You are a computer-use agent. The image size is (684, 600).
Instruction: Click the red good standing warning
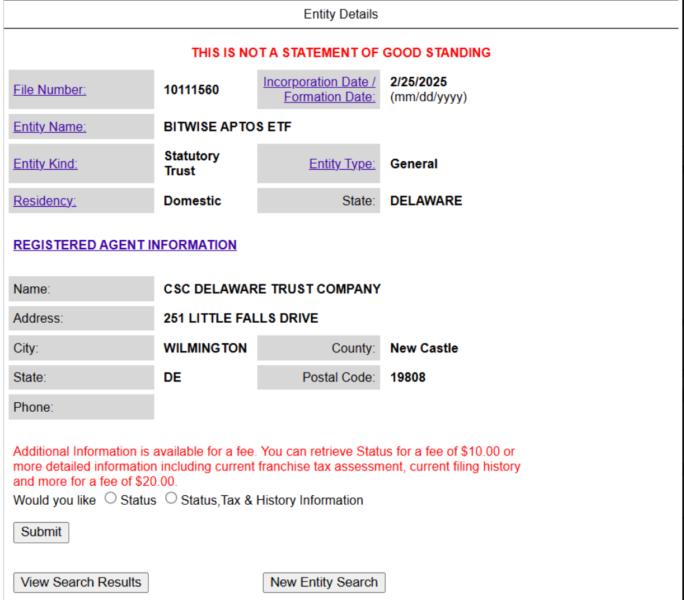click(x=341, y=53)
